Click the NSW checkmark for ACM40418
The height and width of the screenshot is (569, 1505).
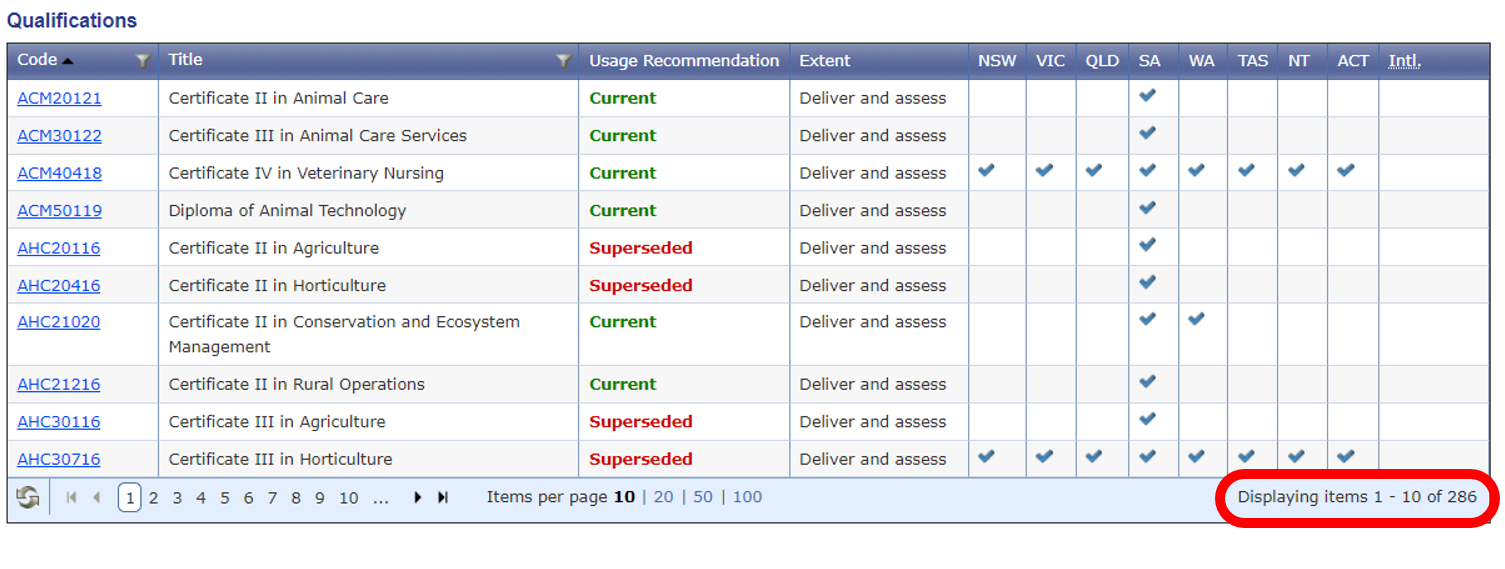[987, 170]
